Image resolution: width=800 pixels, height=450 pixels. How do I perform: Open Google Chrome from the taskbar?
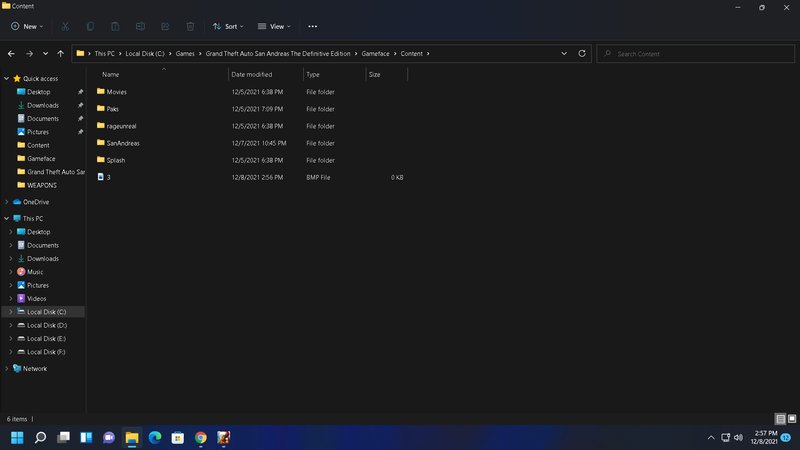(201, 438)
